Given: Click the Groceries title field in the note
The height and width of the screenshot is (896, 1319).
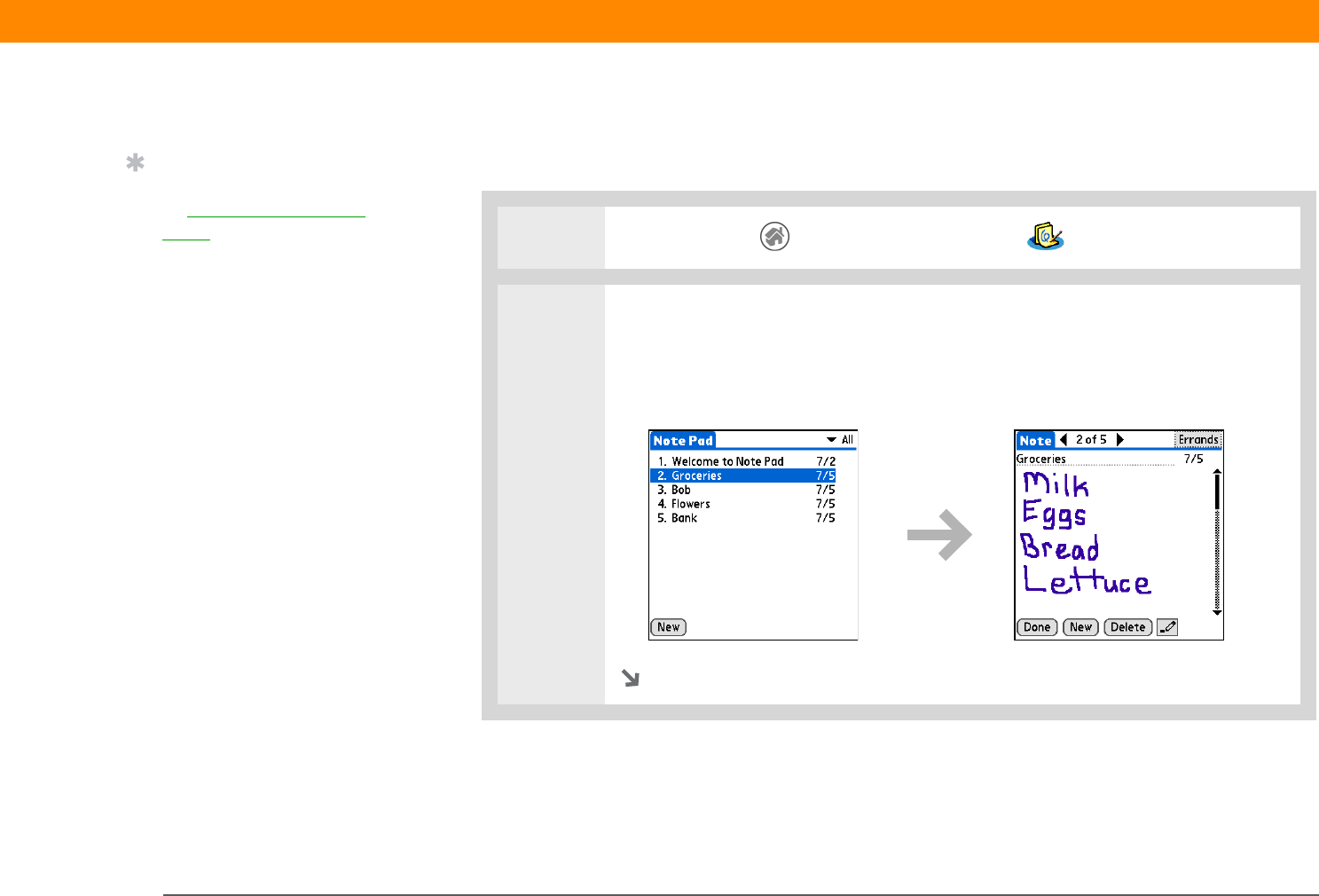Looking at the screenshot, I should pos(1095,460).
